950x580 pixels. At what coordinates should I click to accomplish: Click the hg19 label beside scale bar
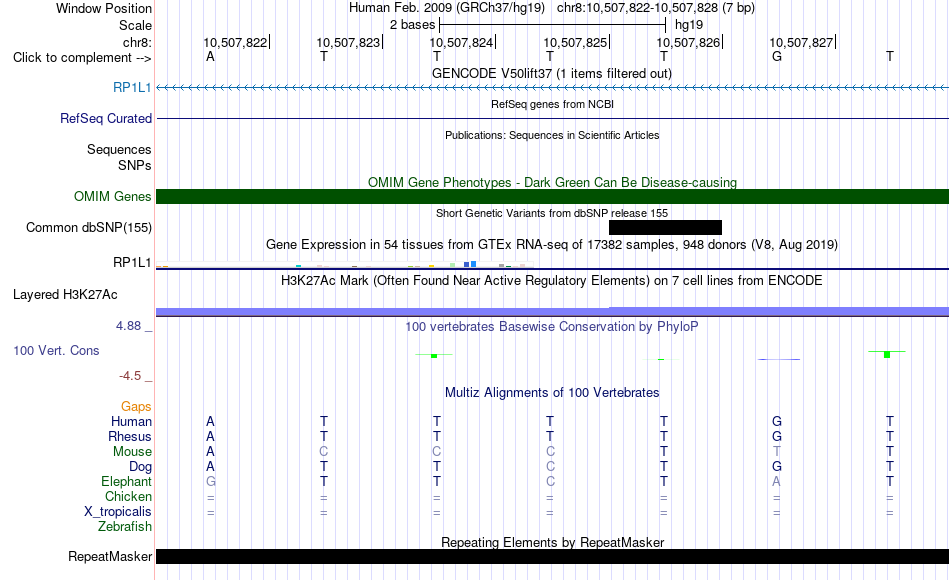689,25
